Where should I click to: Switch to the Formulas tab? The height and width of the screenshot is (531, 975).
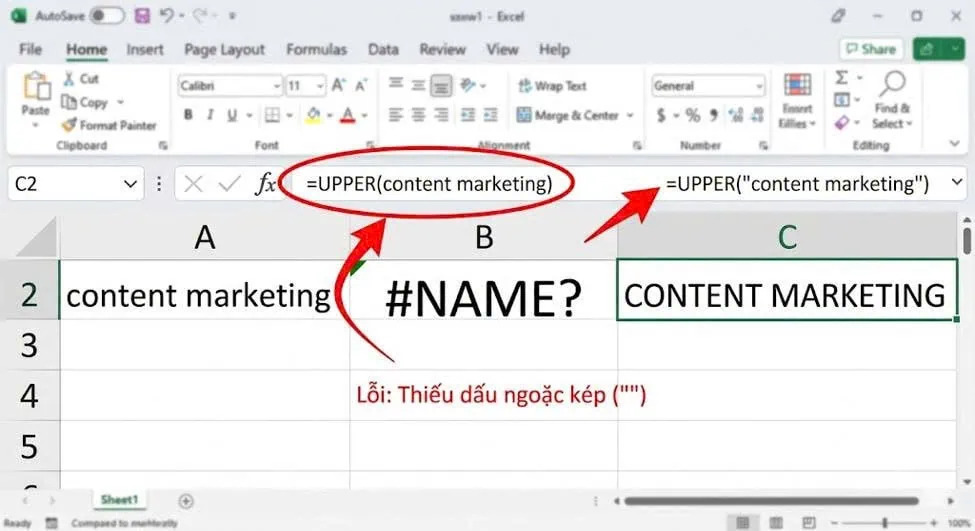[317, 49]
